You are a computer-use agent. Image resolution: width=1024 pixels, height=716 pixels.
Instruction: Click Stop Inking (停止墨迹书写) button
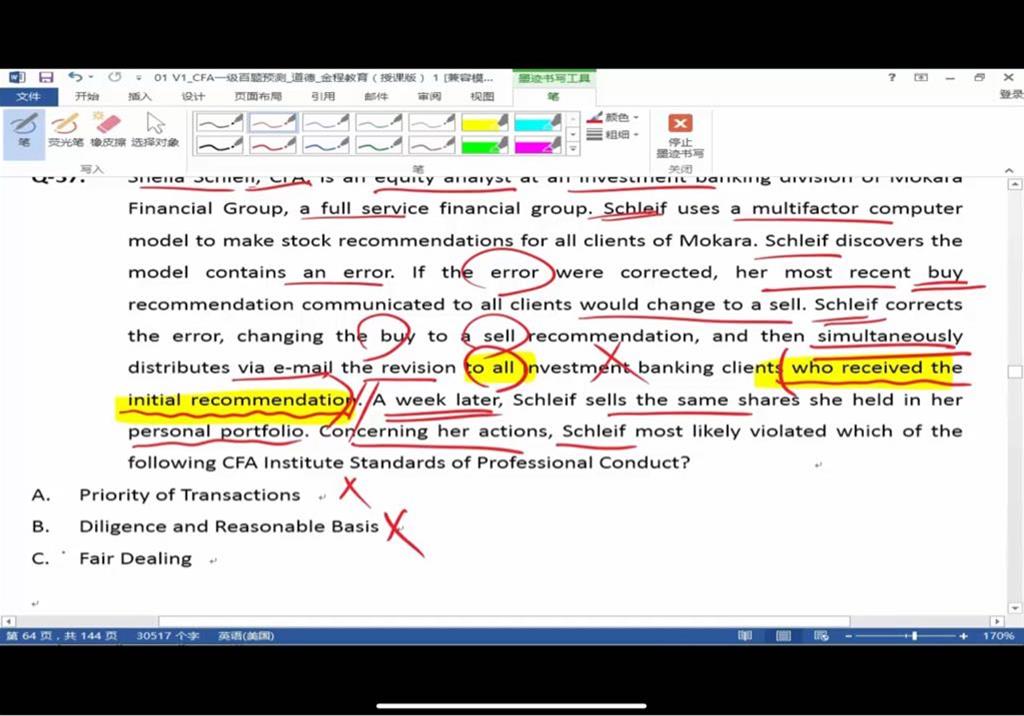tap(680, 136)
